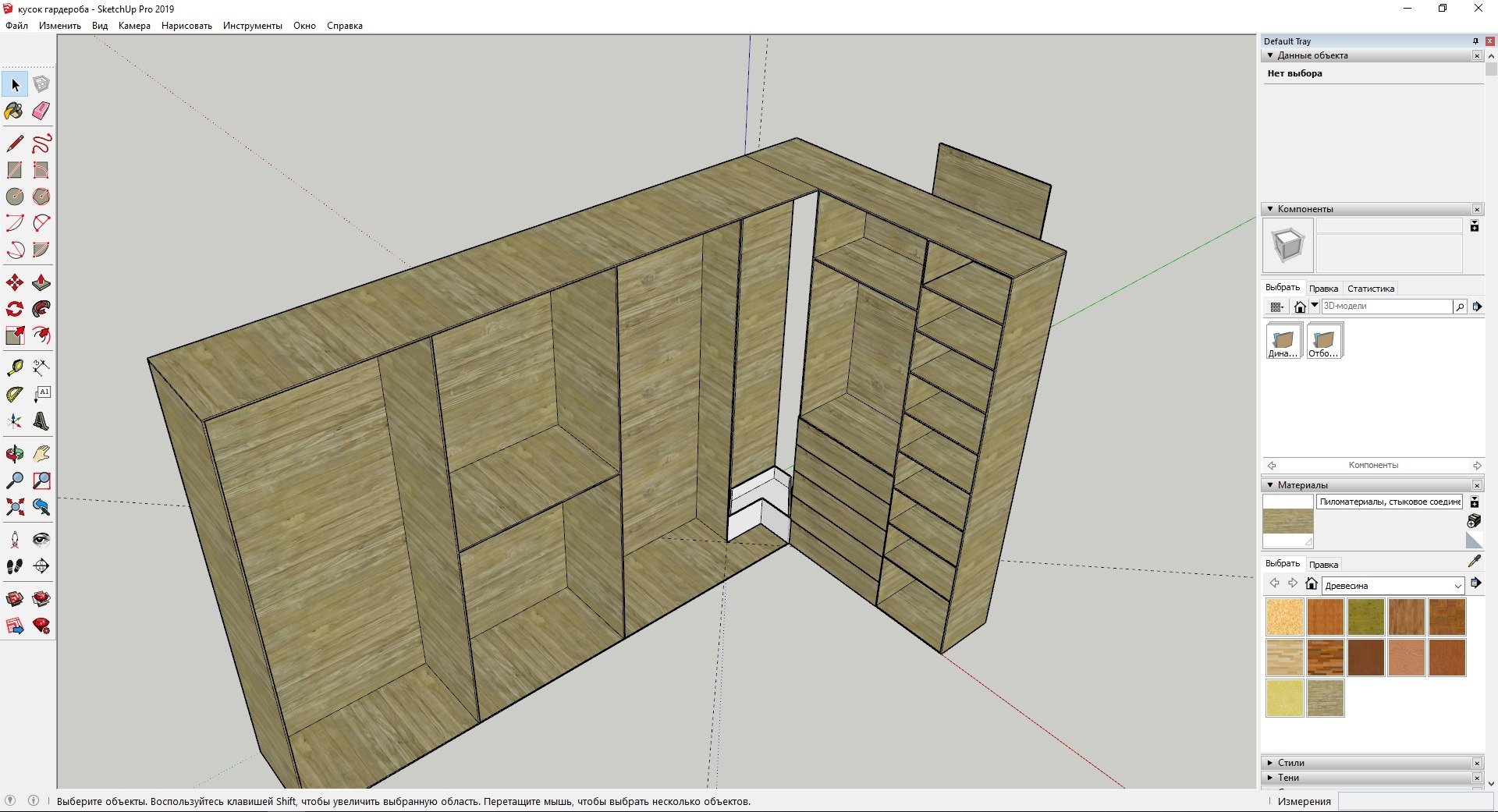Choose the Push/Pull tool
The height and width of the screenshot is (812, 1498).
(x=41, y=282)
